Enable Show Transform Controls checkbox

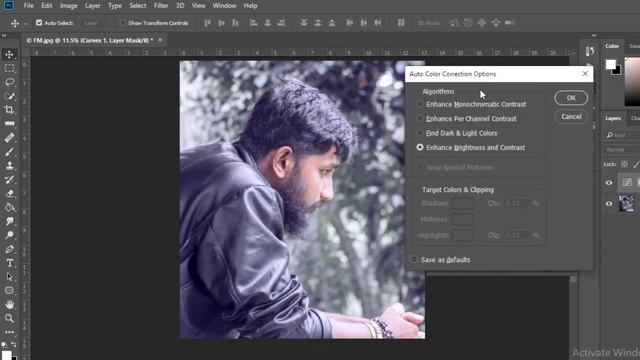coord(123,23)
